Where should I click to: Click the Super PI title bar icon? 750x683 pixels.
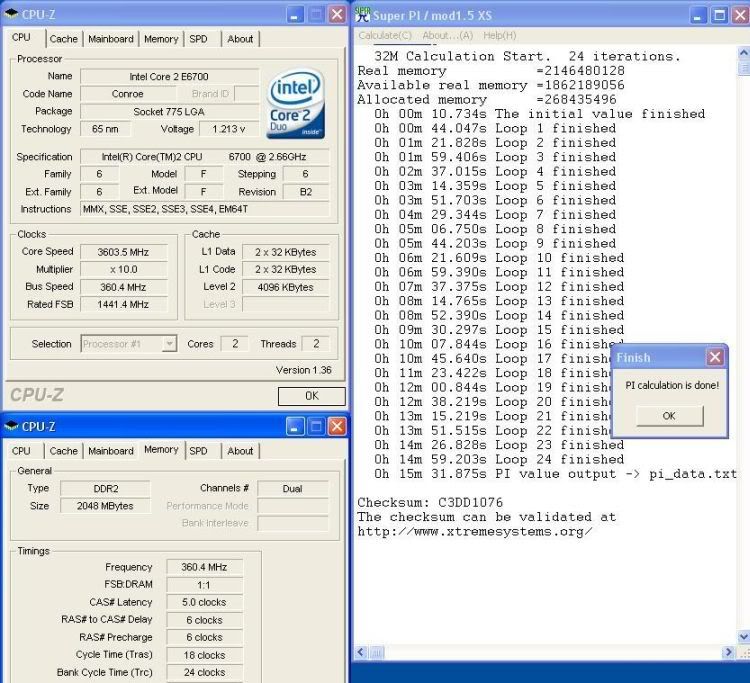pyautogui.click(x=362, y=15)
